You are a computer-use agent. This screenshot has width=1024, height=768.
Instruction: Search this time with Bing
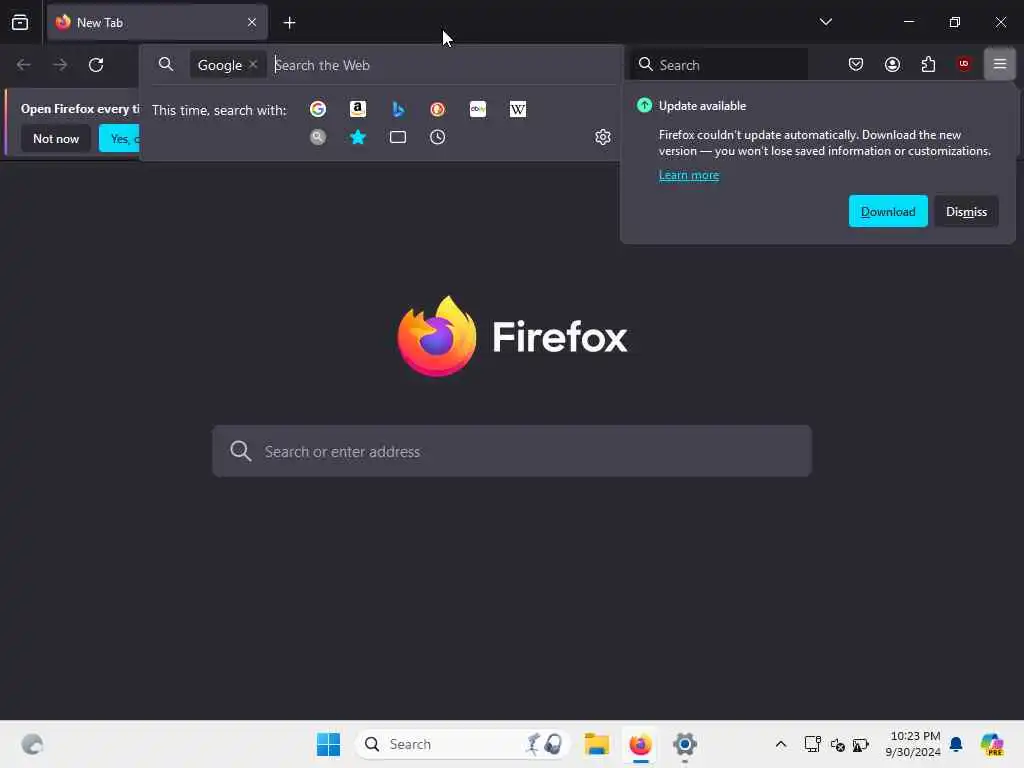click(398, 109)
